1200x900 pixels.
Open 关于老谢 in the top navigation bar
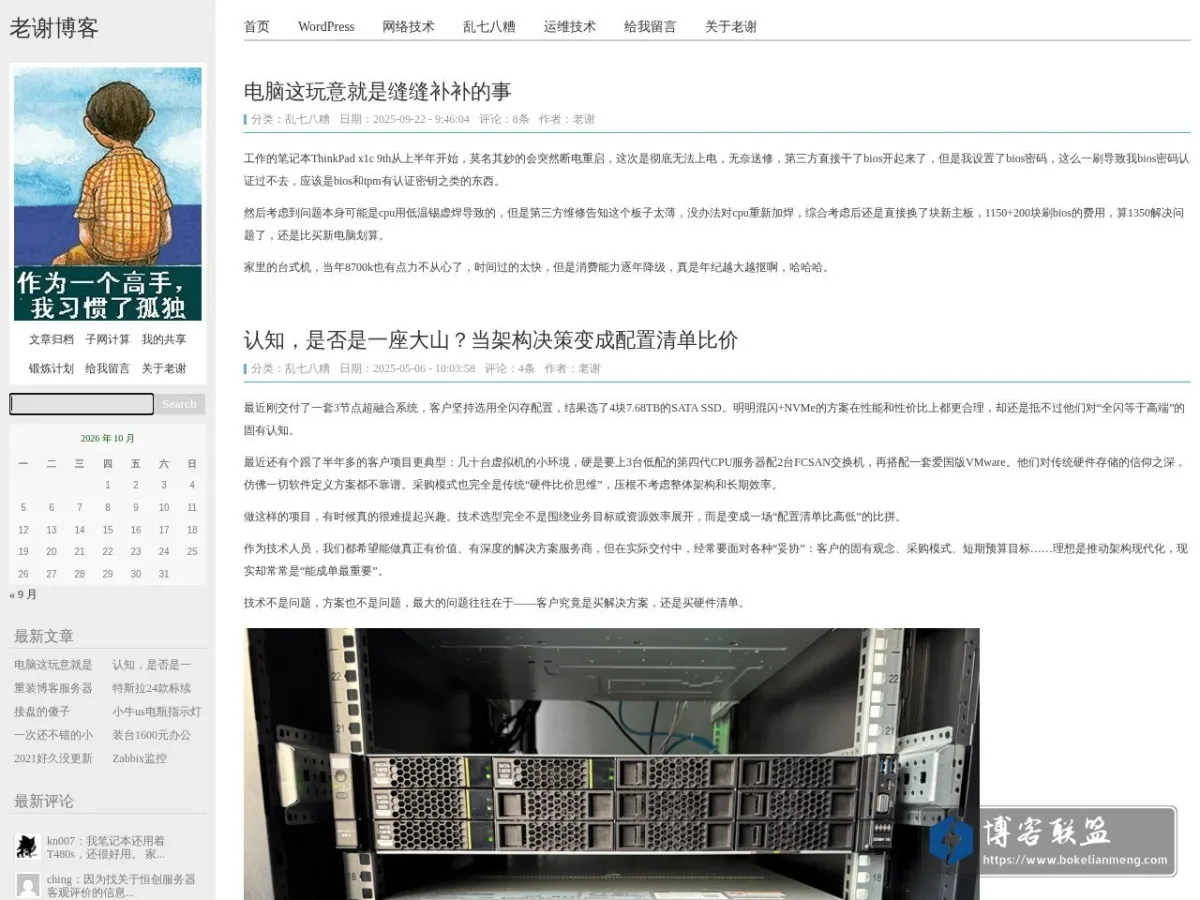(x=731, y=27)
